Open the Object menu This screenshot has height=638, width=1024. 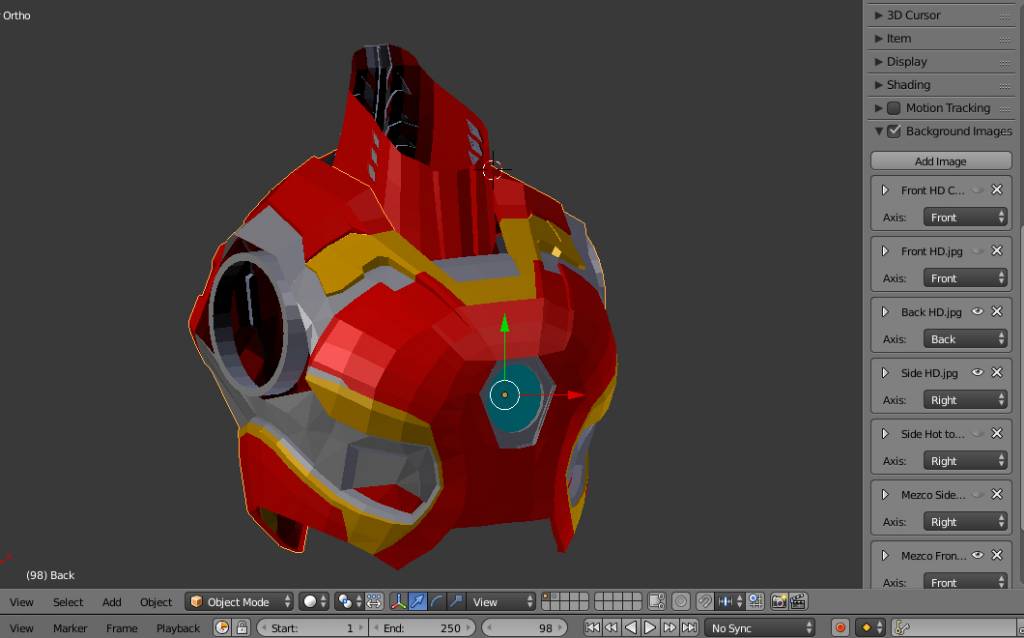coord(156,602)
